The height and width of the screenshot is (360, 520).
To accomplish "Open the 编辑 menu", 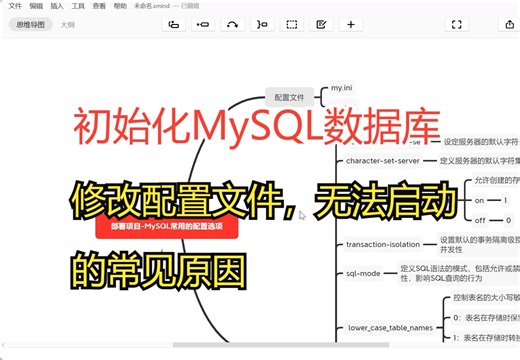I will [x=36, y=6].
